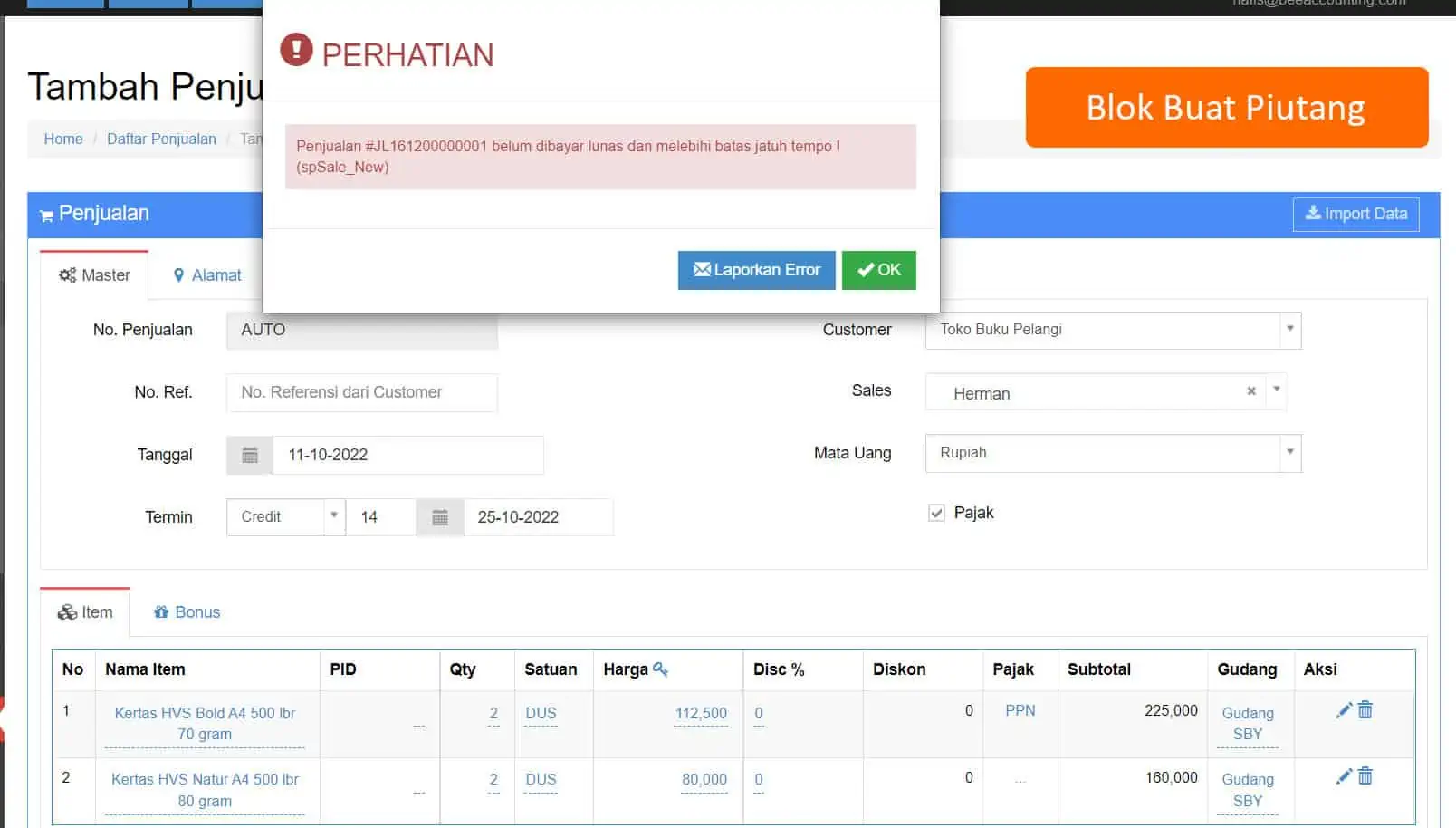Click subtotal 225,000

pyautogui.click(x=1171, y=711)
